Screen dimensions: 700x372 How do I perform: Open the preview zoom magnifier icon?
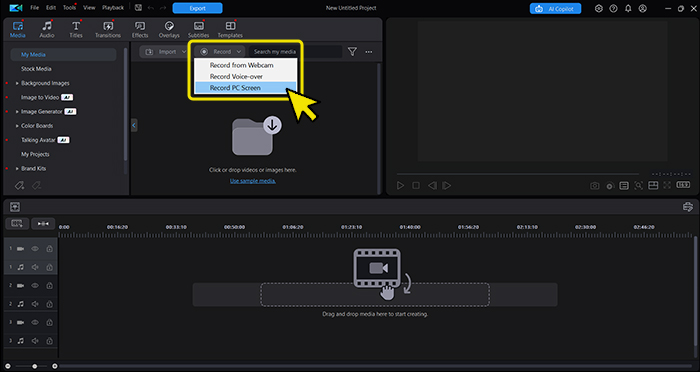tap(638, 186)
